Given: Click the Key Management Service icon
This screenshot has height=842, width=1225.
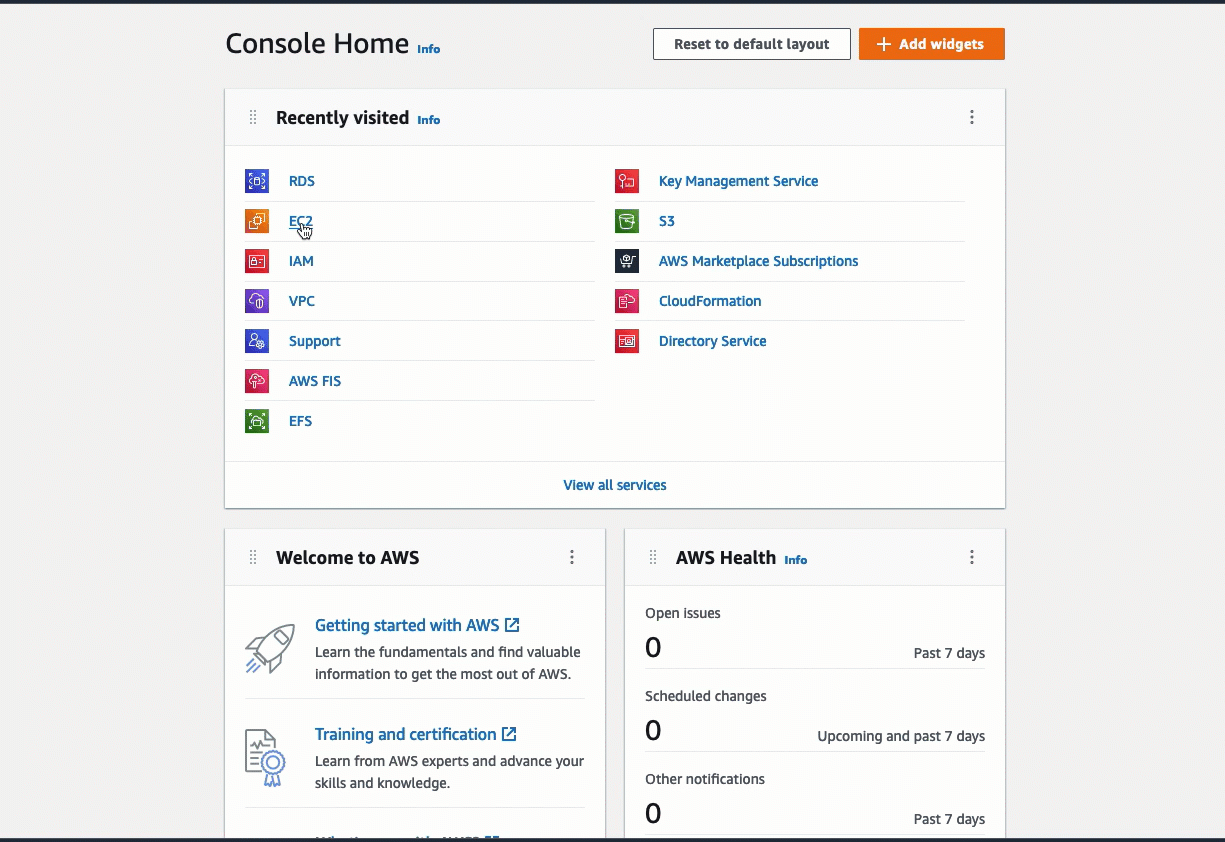Looking at the screenshot, I should click(x=627, y=181).
